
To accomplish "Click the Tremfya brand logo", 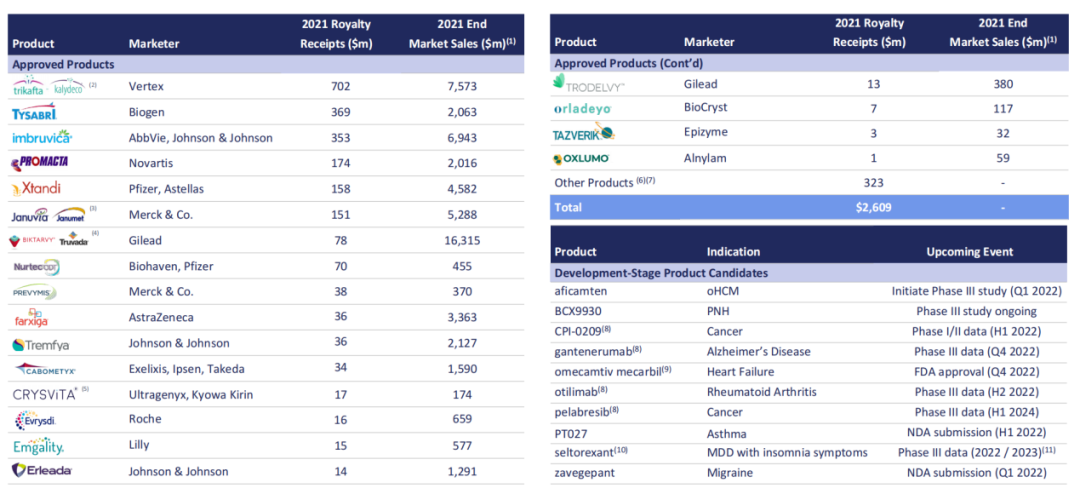I will tap(38, 344).
